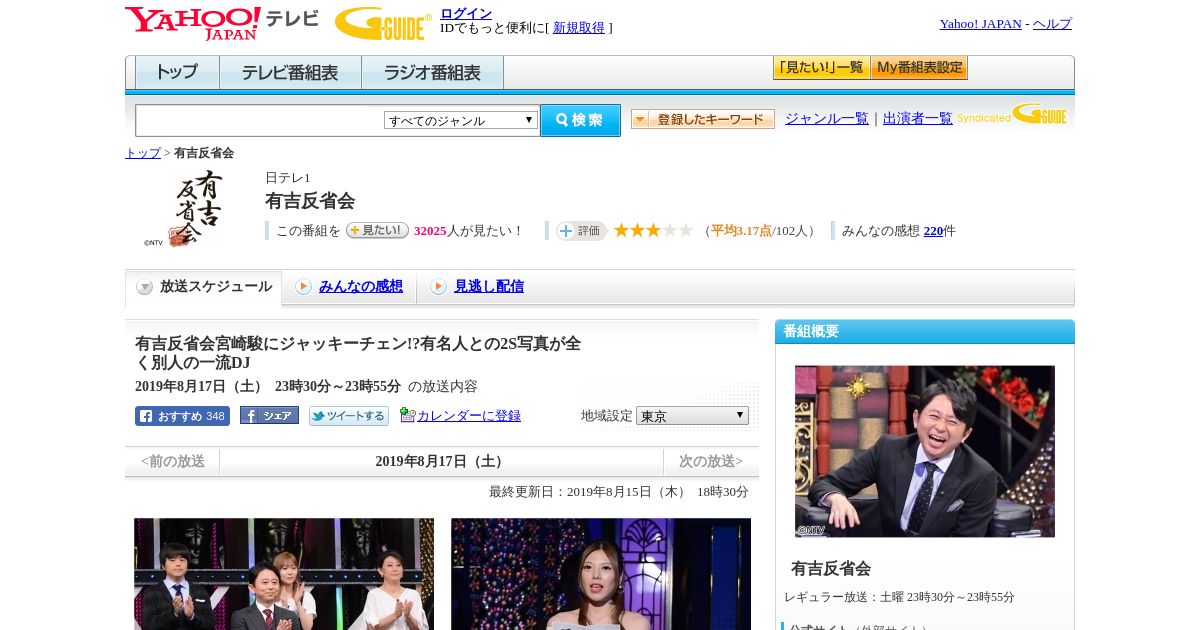This screenshot has width=1200, height=630.
Task: Open 出演者一覧 link
Action: click(918, 118)
